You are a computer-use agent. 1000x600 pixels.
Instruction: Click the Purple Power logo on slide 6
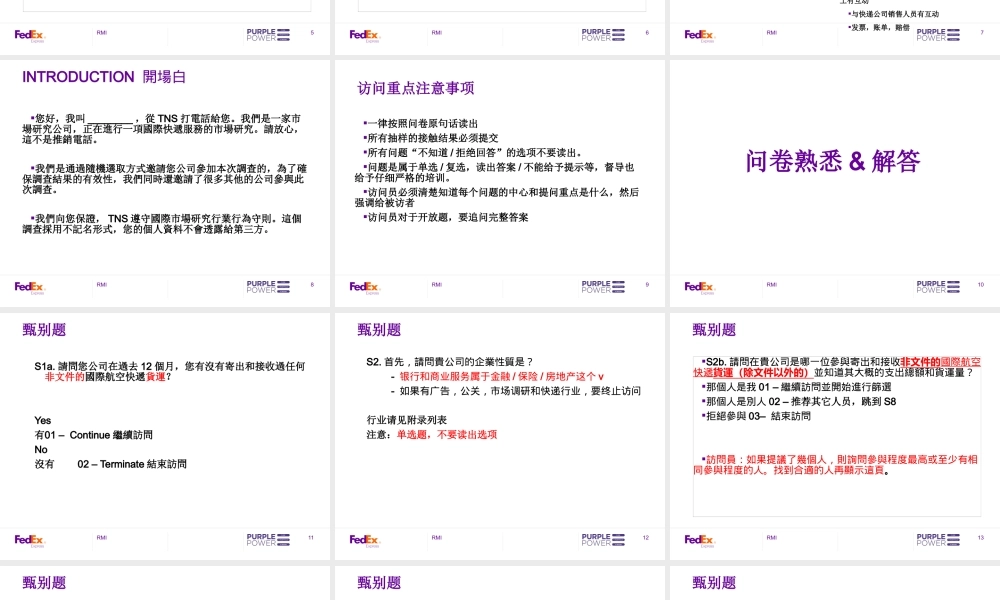coord(603,35)
